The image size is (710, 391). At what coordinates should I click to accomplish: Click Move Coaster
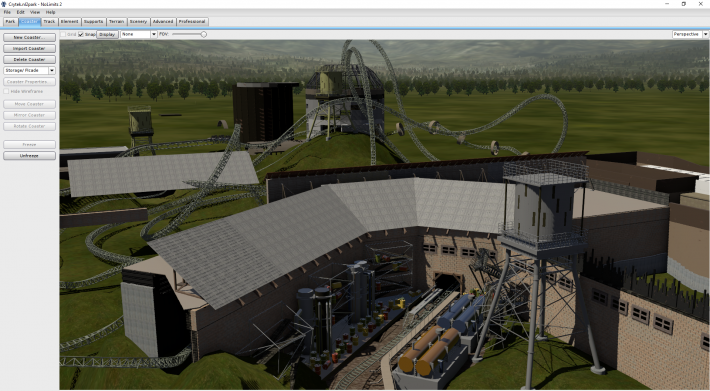(29, 104)
